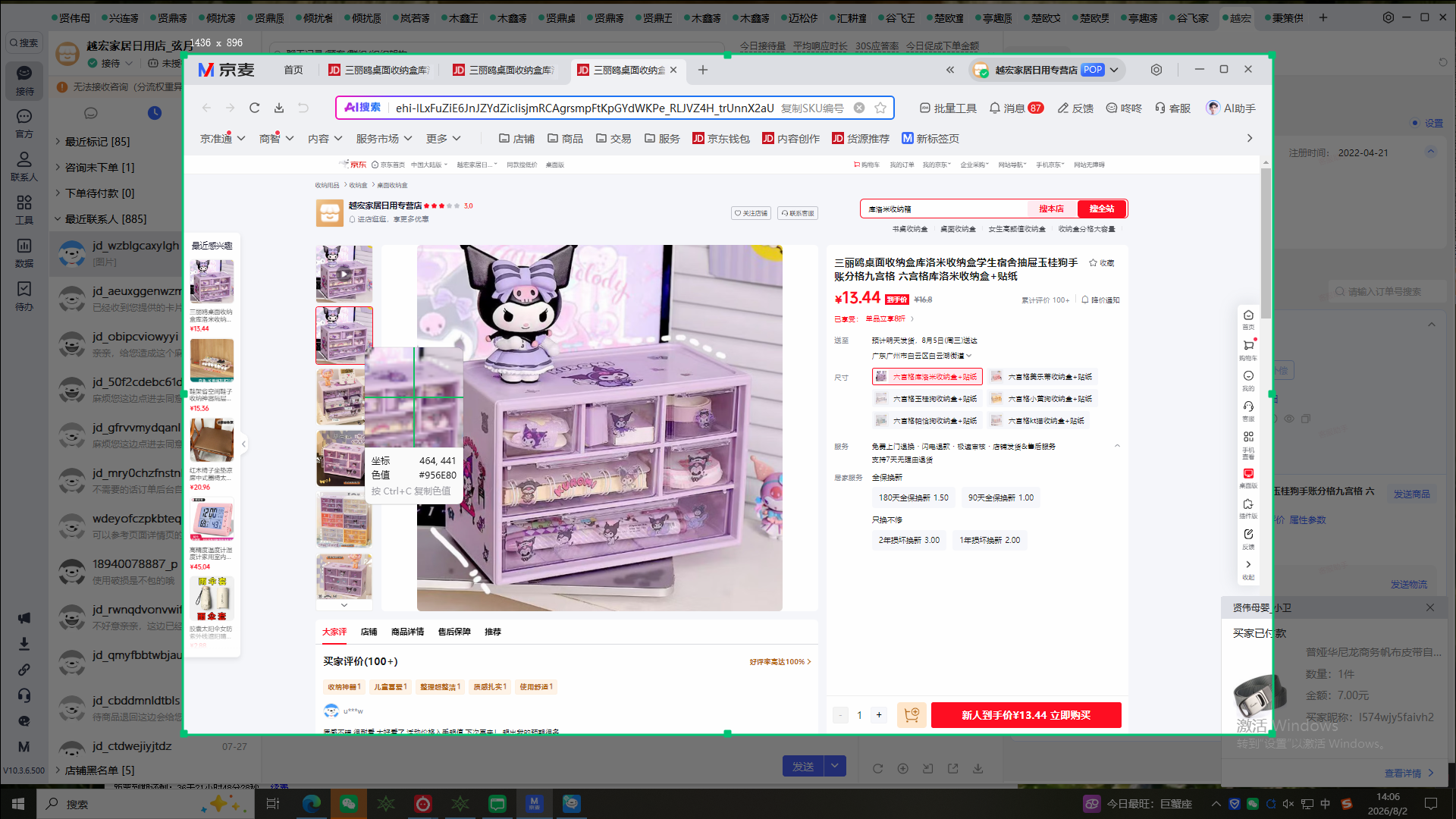The width and height of the screenshot is (1456, 819).
Task: Open 待办 in the left chat sidebar
Action: coord(24,297)
